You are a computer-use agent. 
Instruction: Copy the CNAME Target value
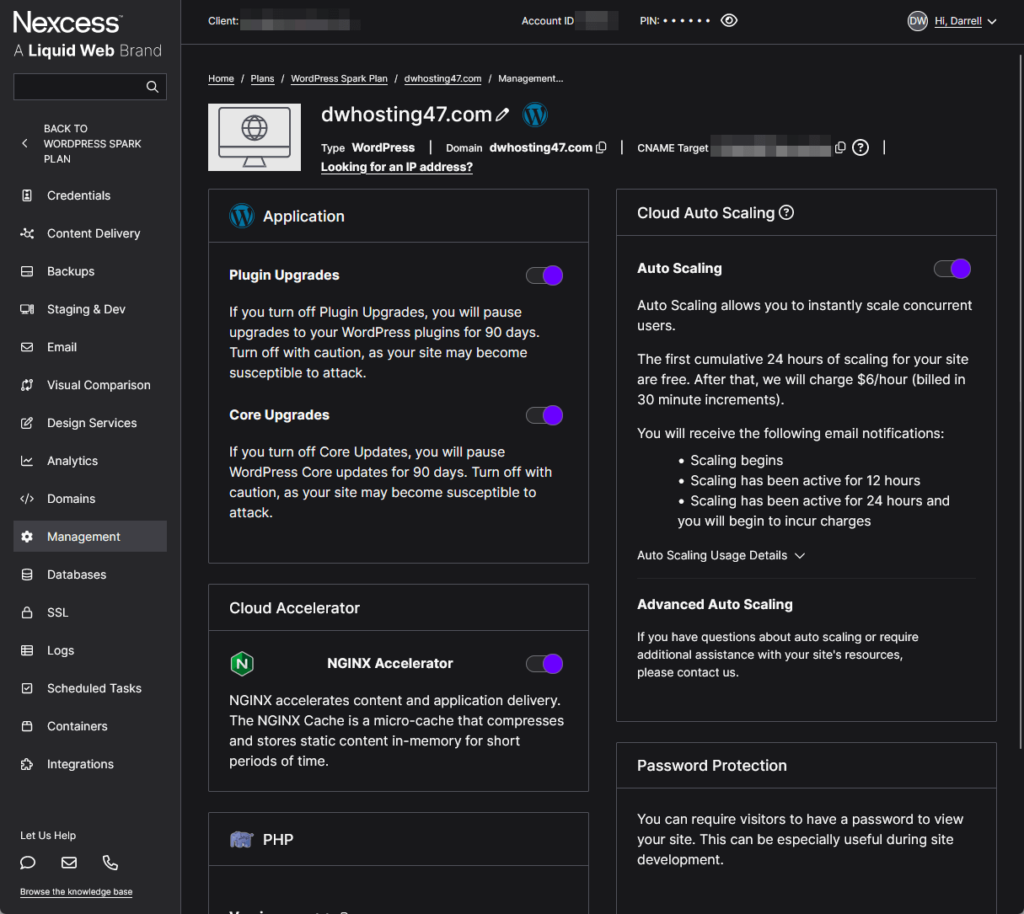[x=840, y=148]
